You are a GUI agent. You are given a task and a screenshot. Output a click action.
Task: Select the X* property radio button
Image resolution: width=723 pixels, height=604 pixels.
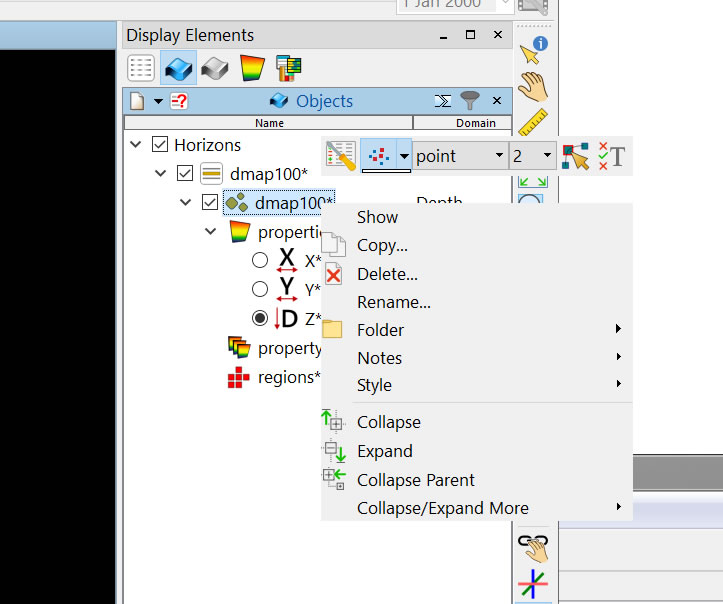[260, 260]
